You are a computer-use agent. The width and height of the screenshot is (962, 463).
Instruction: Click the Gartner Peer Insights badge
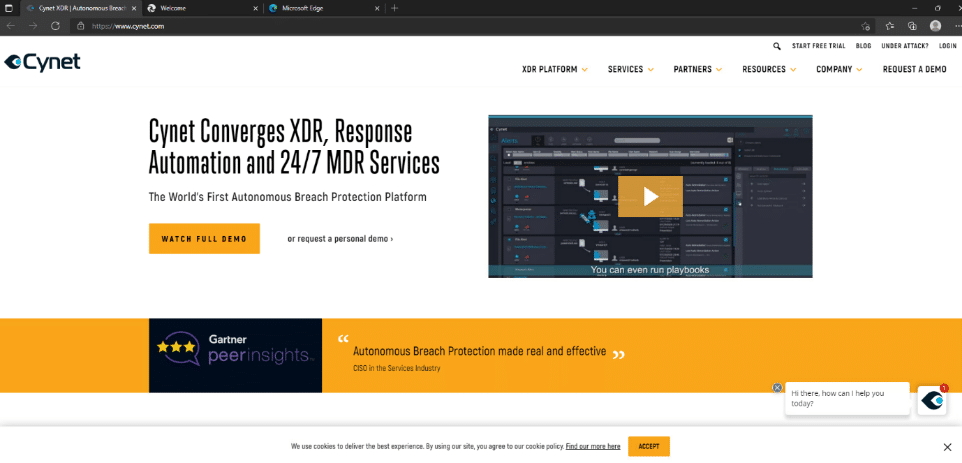(x=235, y=355)
